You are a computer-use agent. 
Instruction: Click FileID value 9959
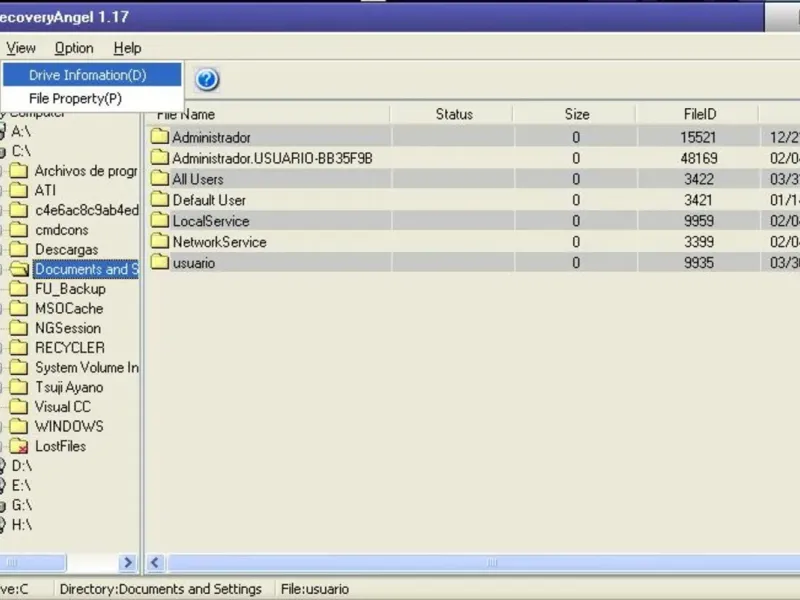[x=698, y=221]
